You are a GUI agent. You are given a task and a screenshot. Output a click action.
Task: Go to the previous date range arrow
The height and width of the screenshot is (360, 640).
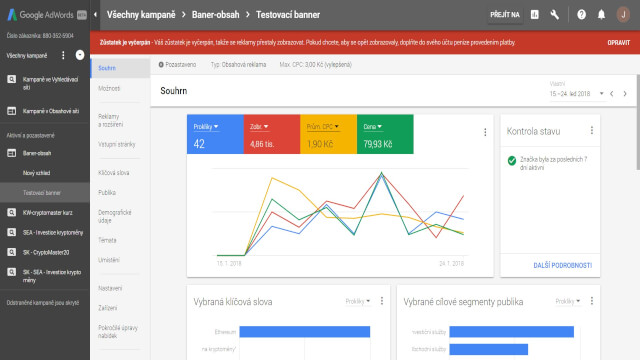click(x=611, y=94)
